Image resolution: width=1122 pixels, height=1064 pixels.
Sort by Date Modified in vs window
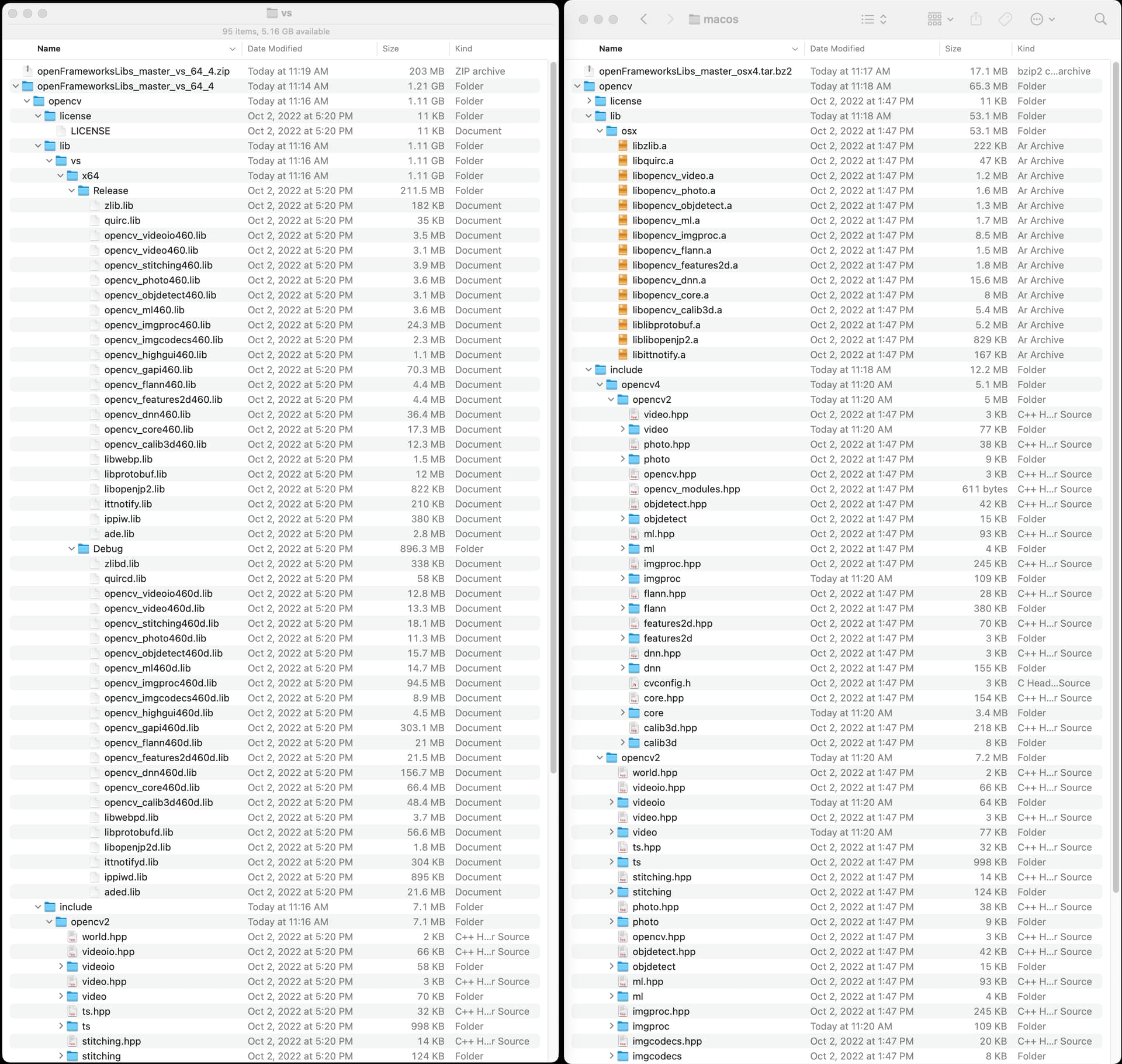tap(275, 49)
